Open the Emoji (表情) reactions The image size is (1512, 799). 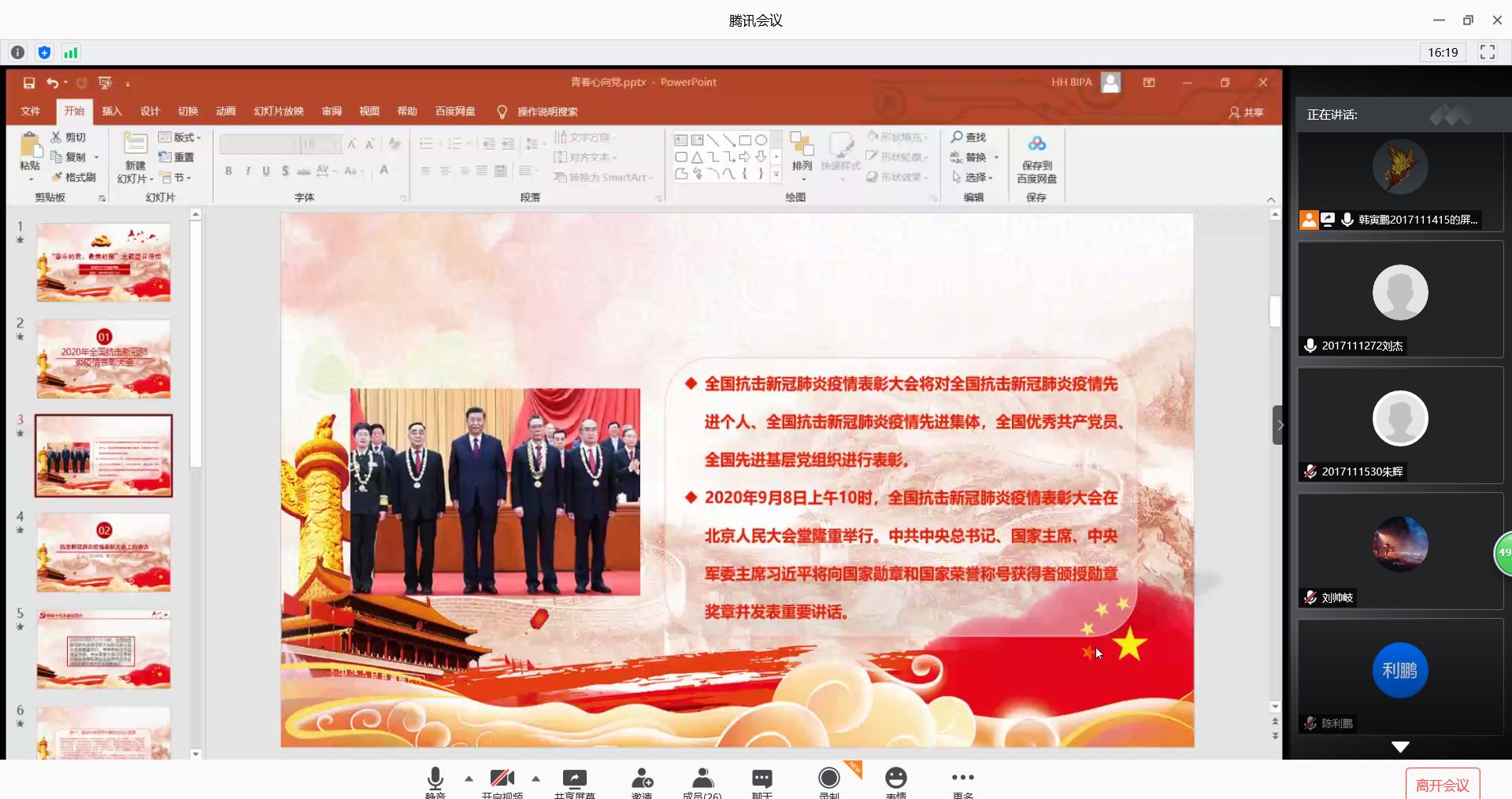[x=895, y=781]
